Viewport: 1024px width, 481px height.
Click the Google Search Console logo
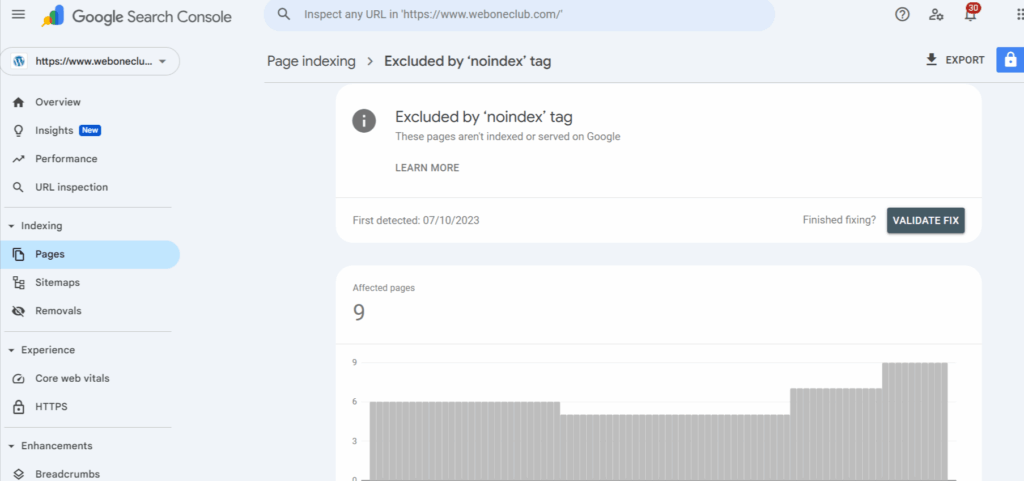136,16
